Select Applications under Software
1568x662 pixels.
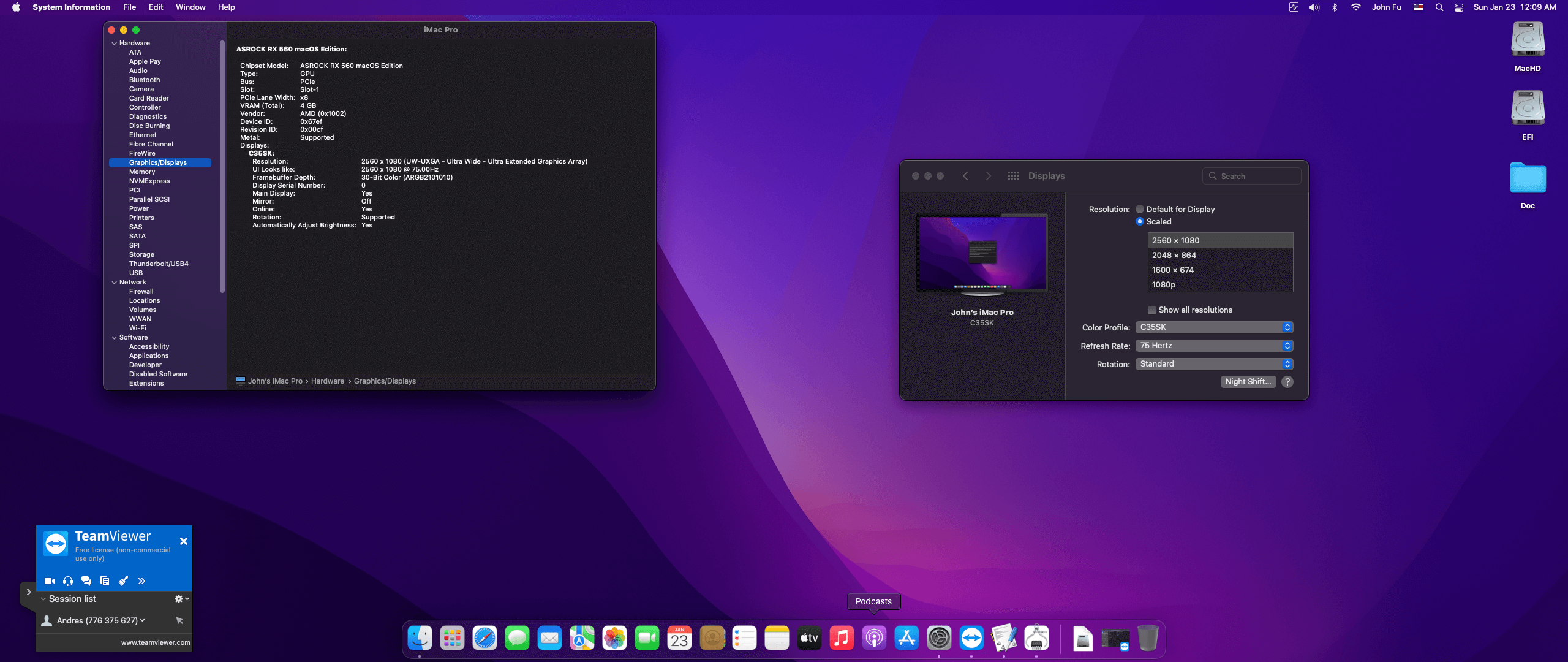tap(149, 356)
